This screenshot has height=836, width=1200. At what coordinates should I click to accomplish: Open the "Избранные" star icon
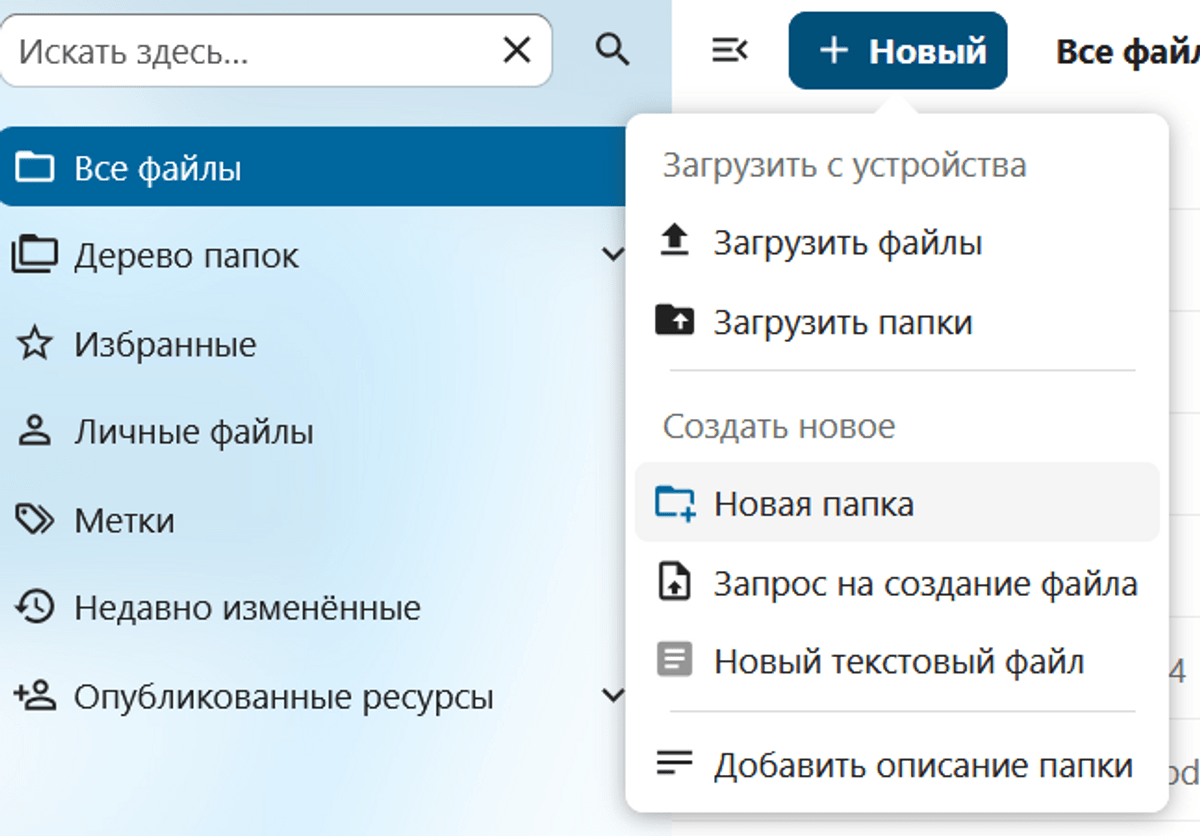(x=35, y=345)
